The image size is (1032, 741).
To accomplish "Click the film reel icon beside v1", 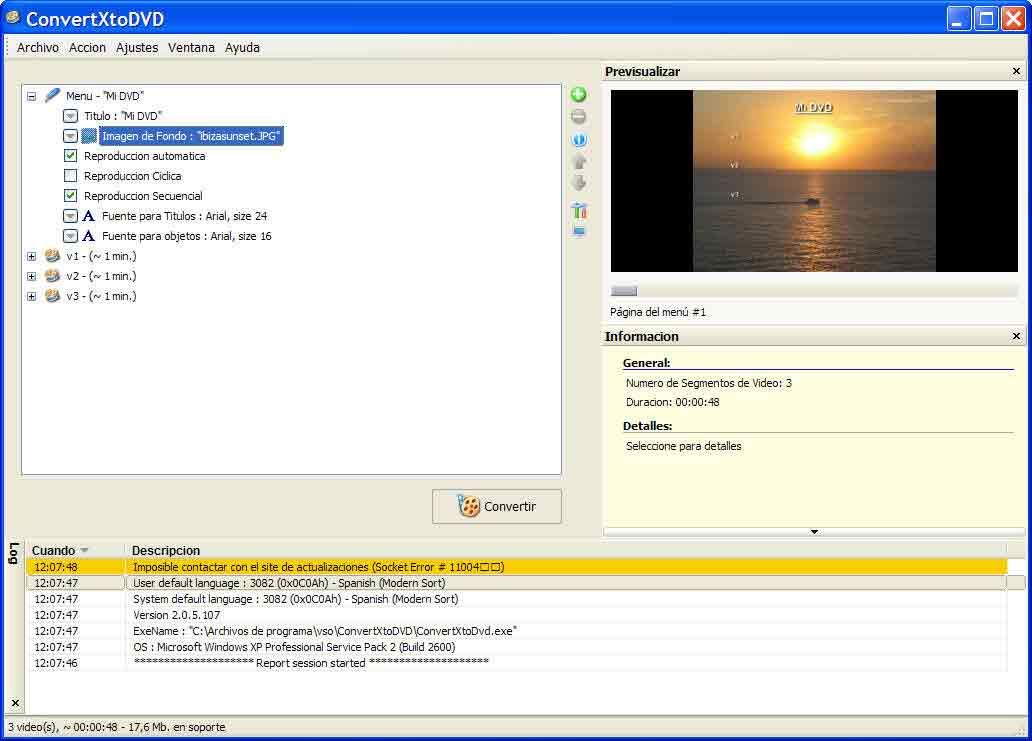I will [53, 256].
